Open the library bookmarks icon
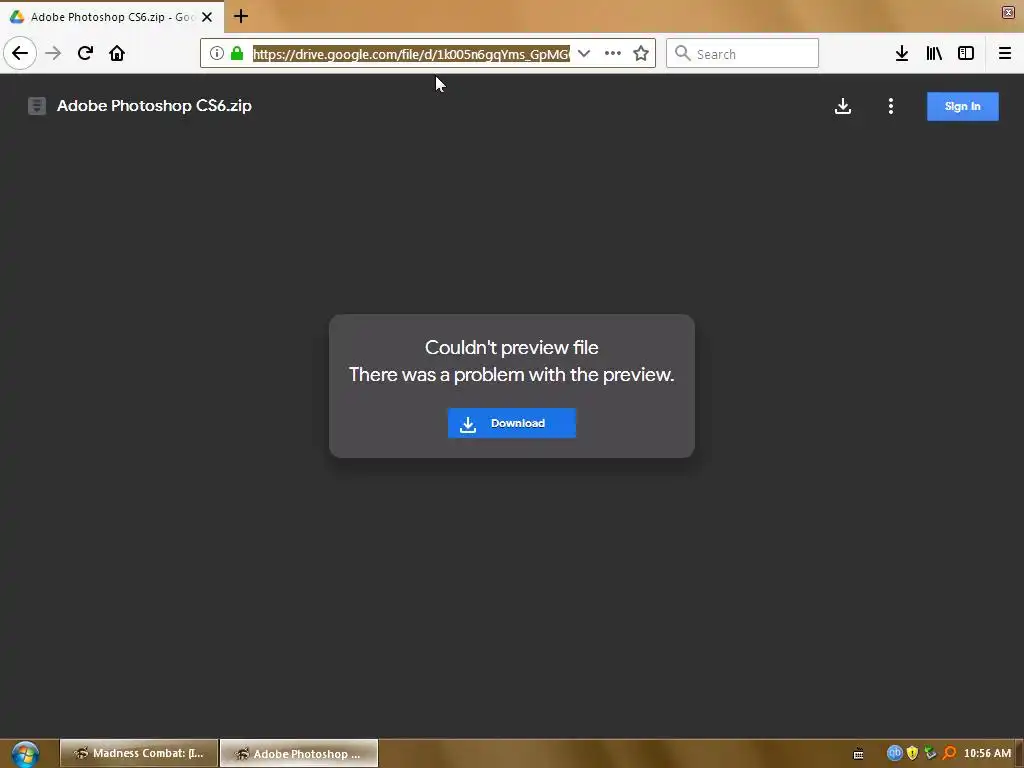 [934, 53]
